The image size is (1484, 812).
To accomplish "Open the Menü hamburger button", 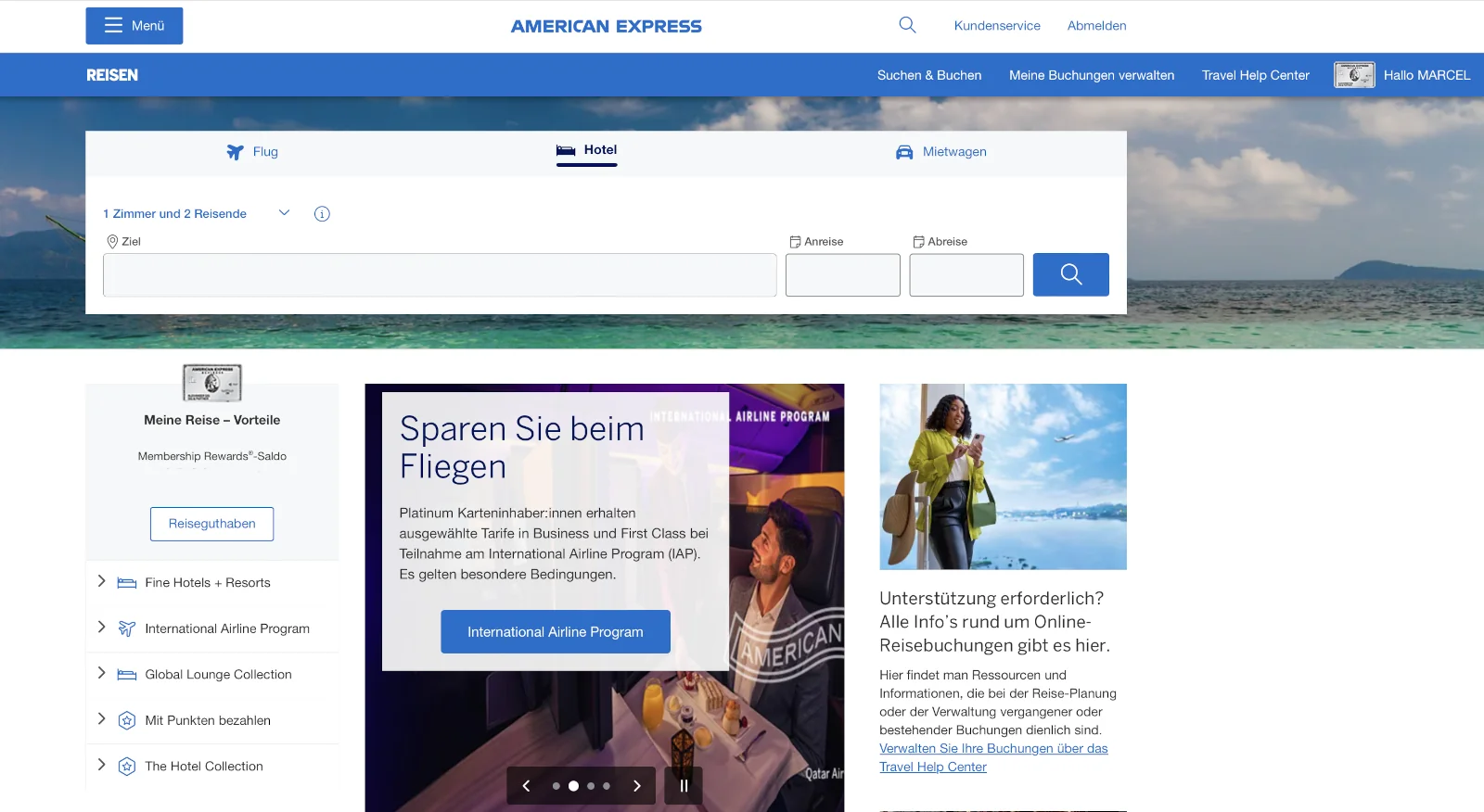I will click(x=134, y=26).
